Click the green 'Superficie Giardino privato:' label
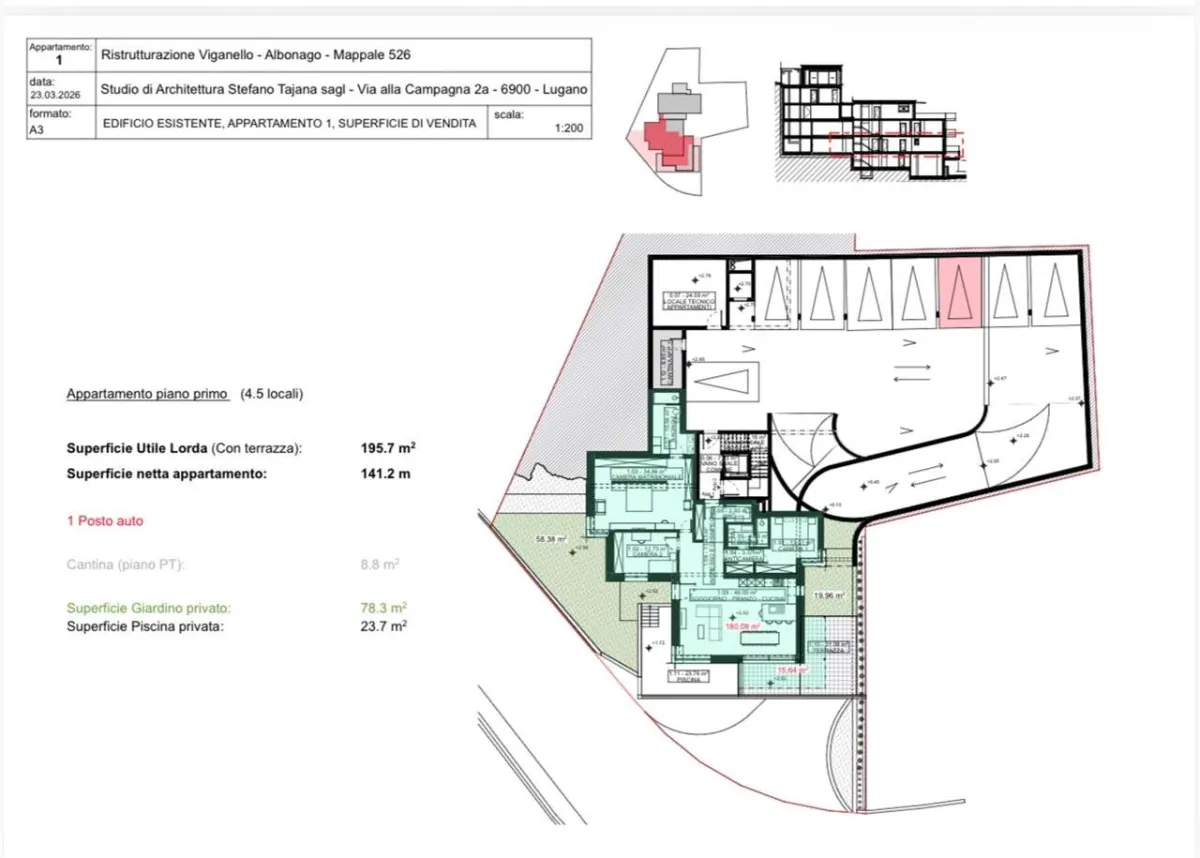Image resolution: width=1200 pixels, height=858 pixels. click(x=149, y=608)
